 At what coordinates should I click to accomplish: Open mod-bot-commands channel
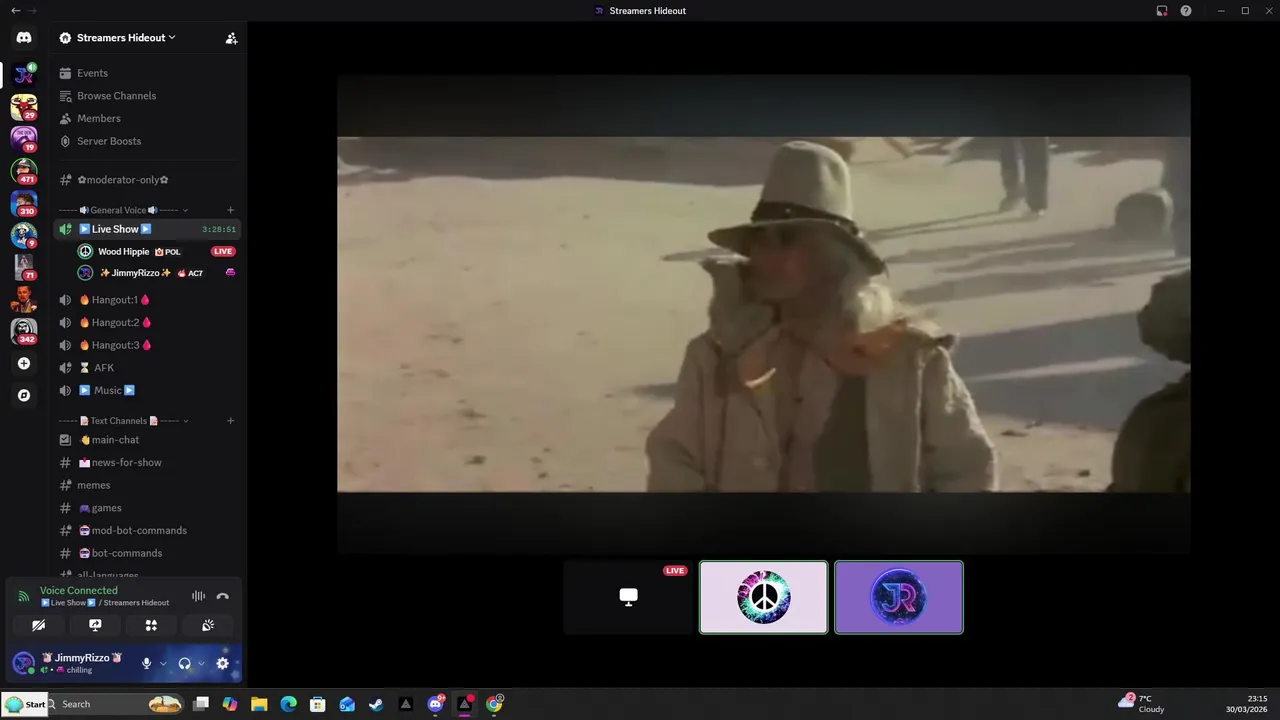pyautogui.click(x=147, y=530)
